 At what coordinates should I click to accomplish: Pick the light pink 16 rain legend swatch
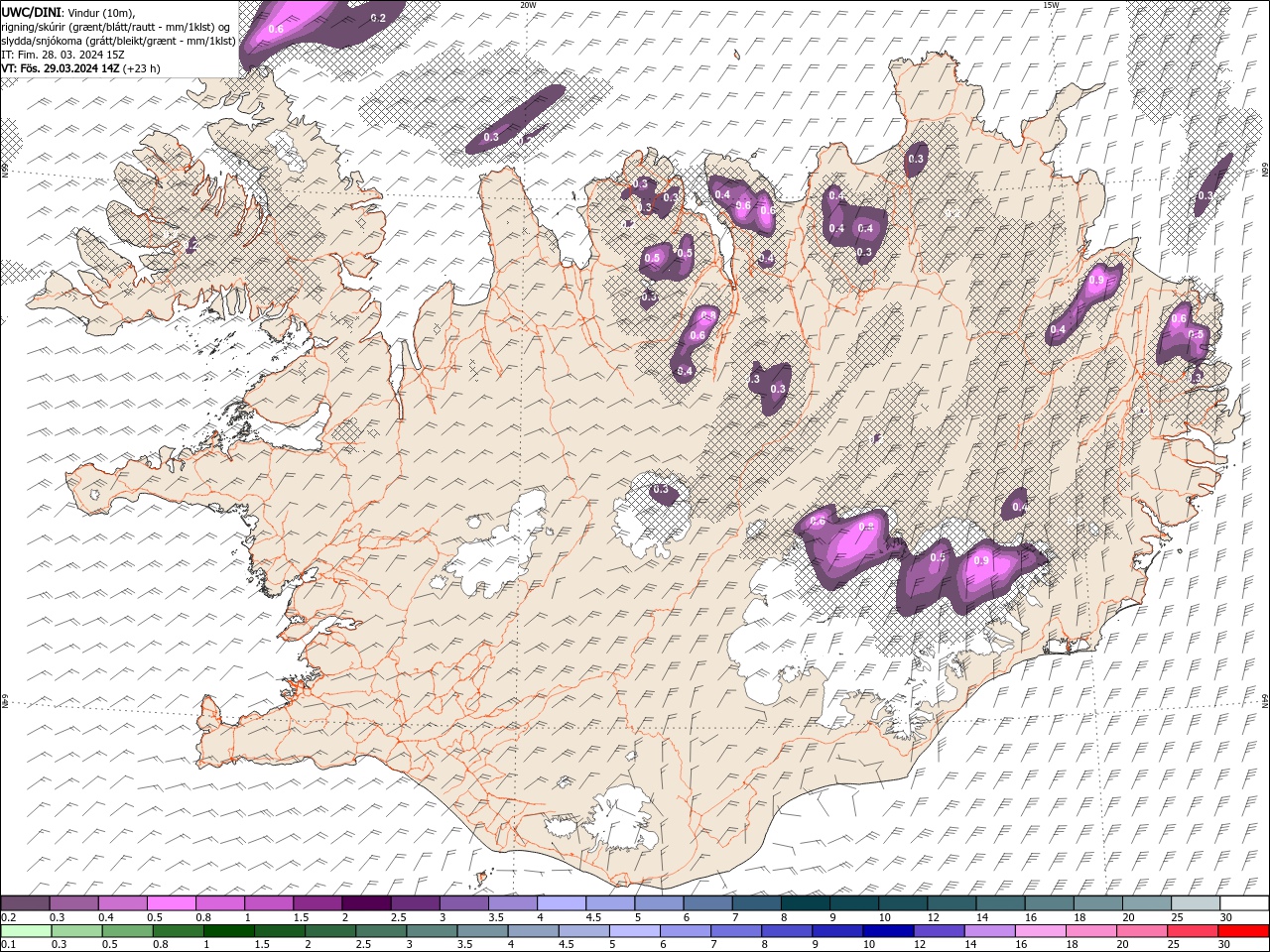tap(1041, 931)
